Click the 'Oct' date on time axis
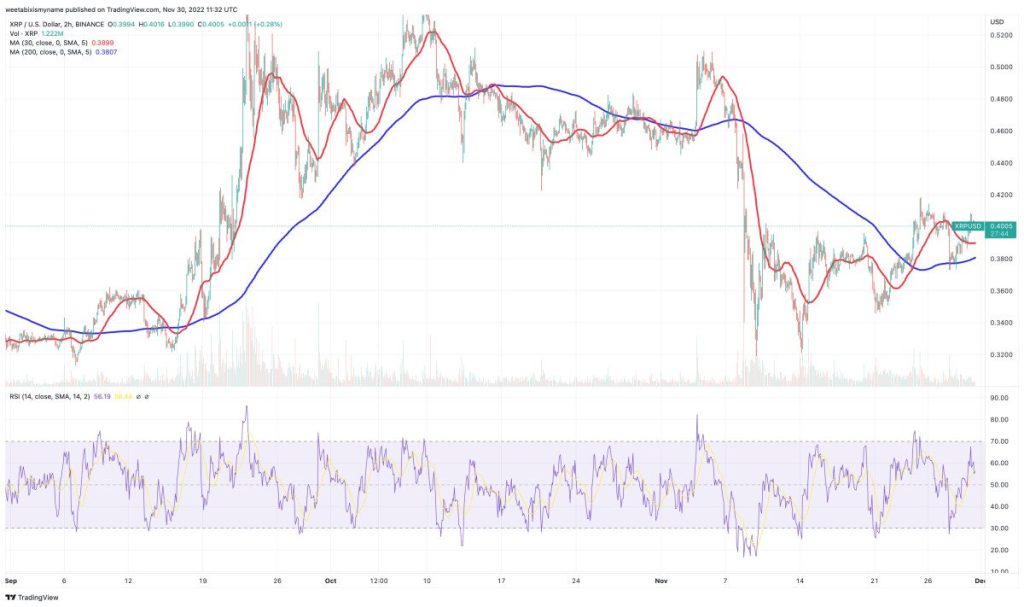 [x=330, y=580]
